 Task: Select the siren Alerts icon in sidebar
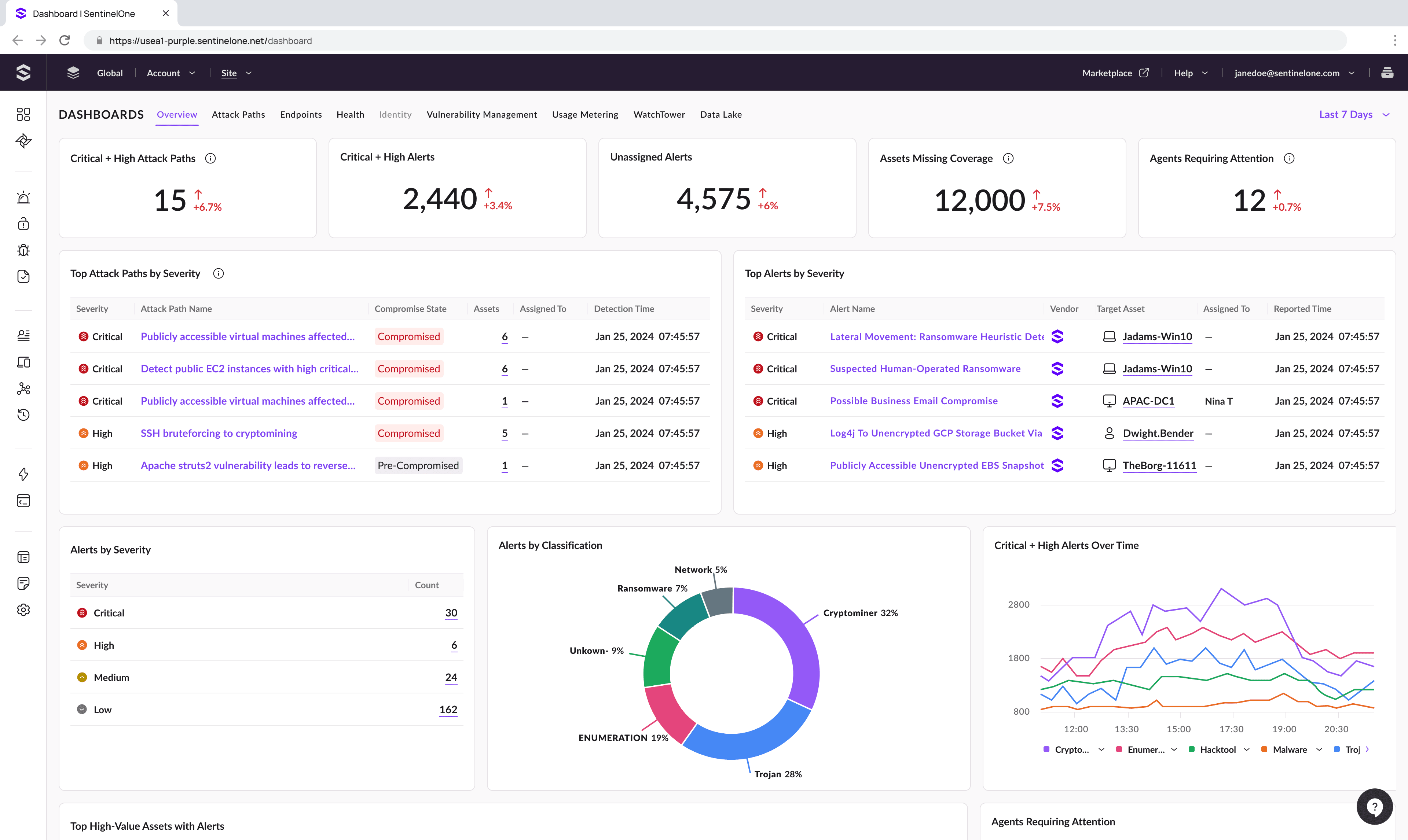pos(24,197)
